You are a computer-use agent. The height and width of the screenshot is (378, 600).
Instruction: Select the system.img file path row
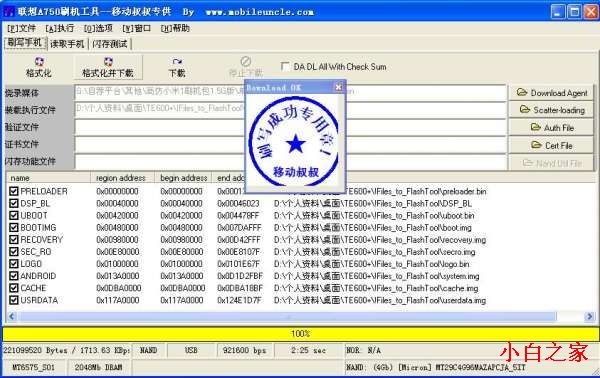coord(377,276)
